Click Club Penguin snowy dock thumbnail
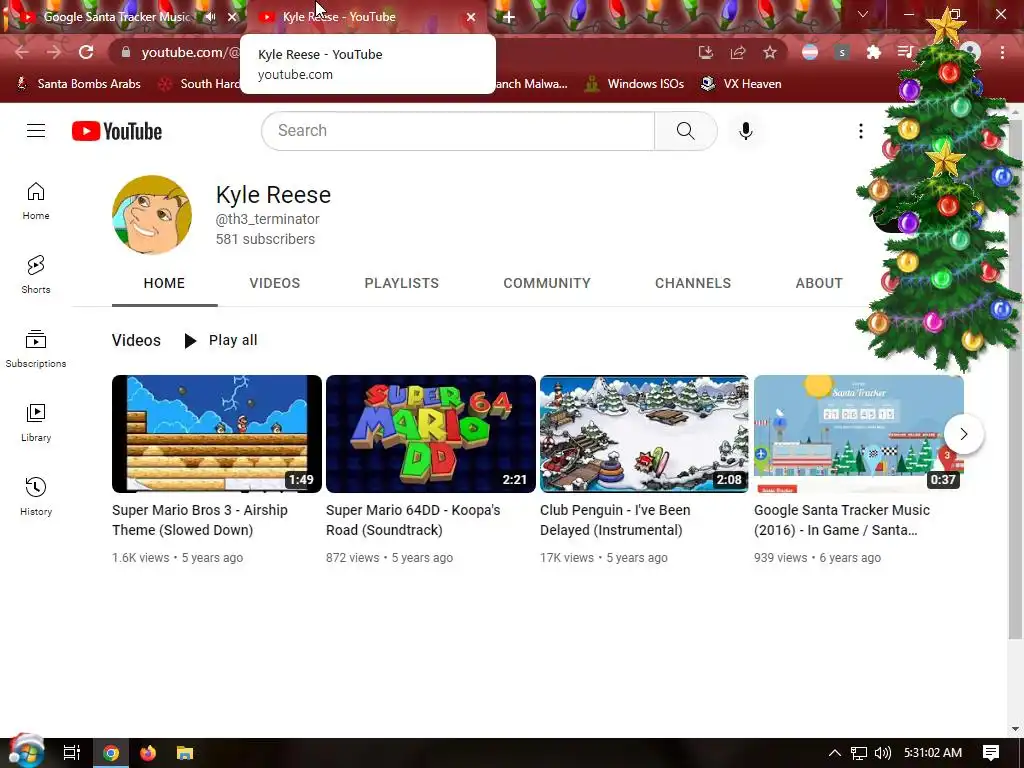The width and height of the screenshot is (1024, 768). tap(645, 434)
